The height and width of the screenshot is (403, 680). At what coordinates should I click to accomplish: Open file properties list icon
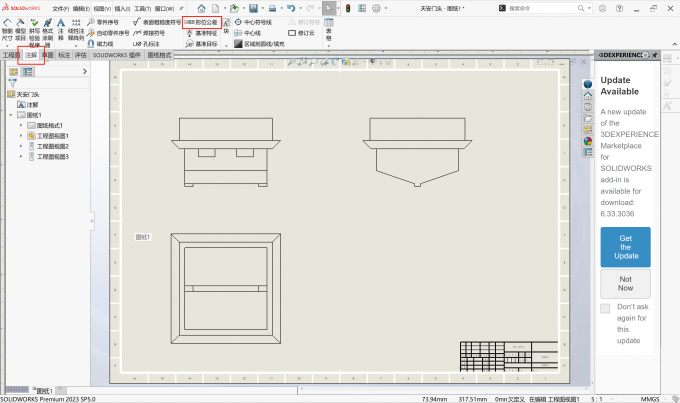coord(362,8)
